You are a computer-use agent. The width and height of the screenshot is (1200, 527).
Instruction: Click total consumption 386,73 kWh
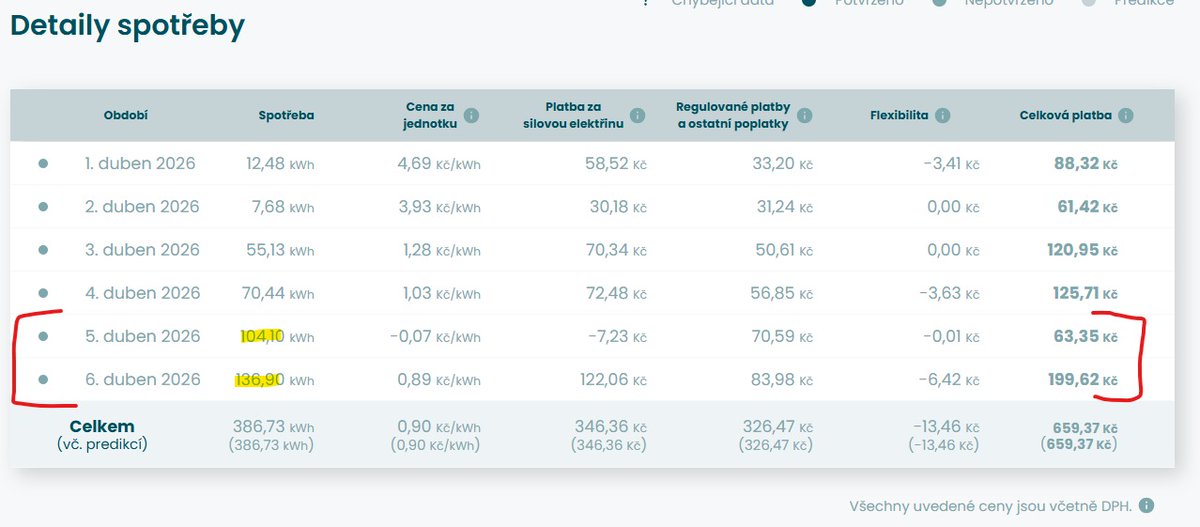pos(273,427)
